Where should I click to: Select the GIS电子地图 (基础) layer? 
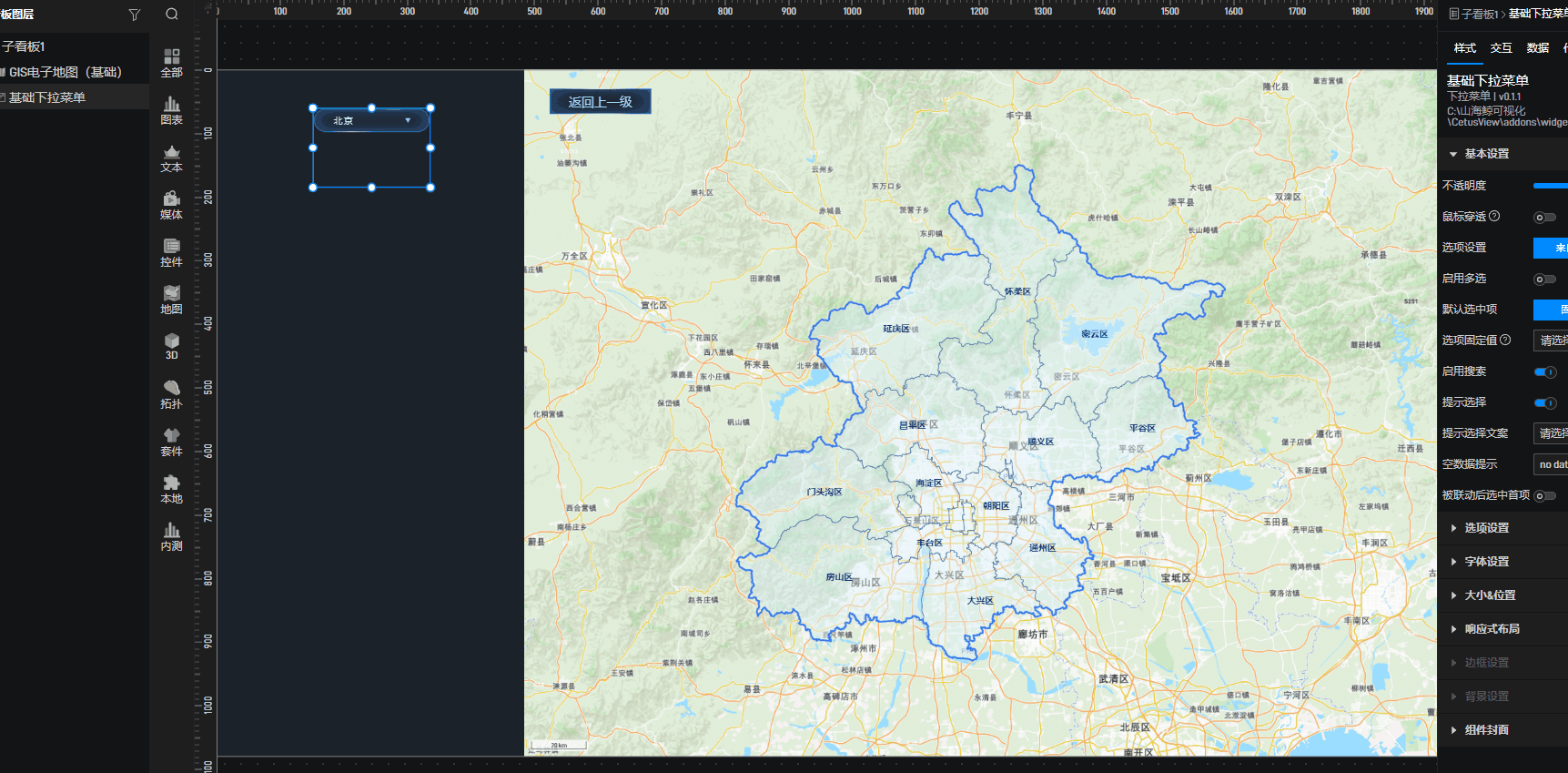pyautogui.click(x=65, y=72)
